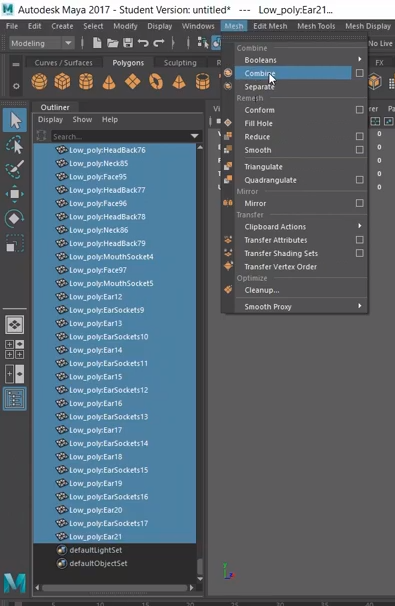Expand the Smooth Proxy submenu
The height and width of the screenshot is (606, 395).
click(x=359, y=306)
